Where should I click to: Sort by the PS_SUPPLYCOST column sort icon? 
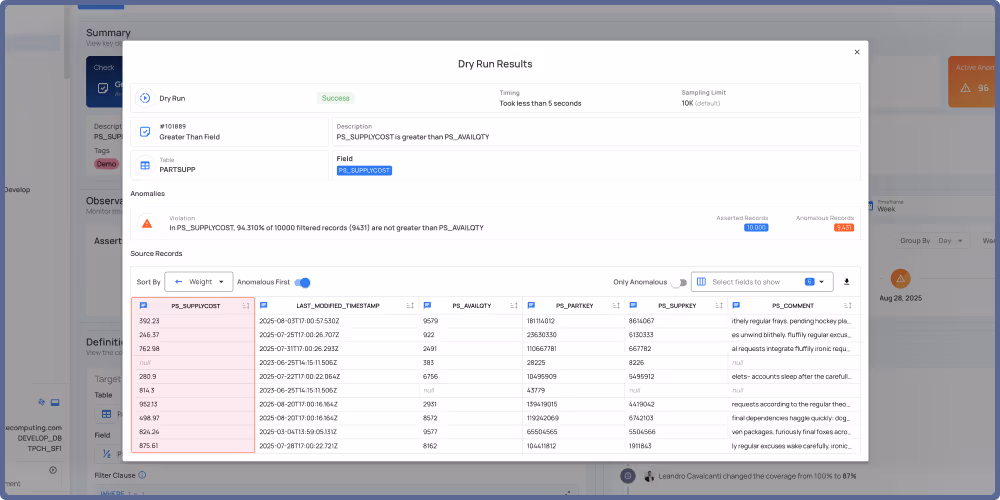246,306
